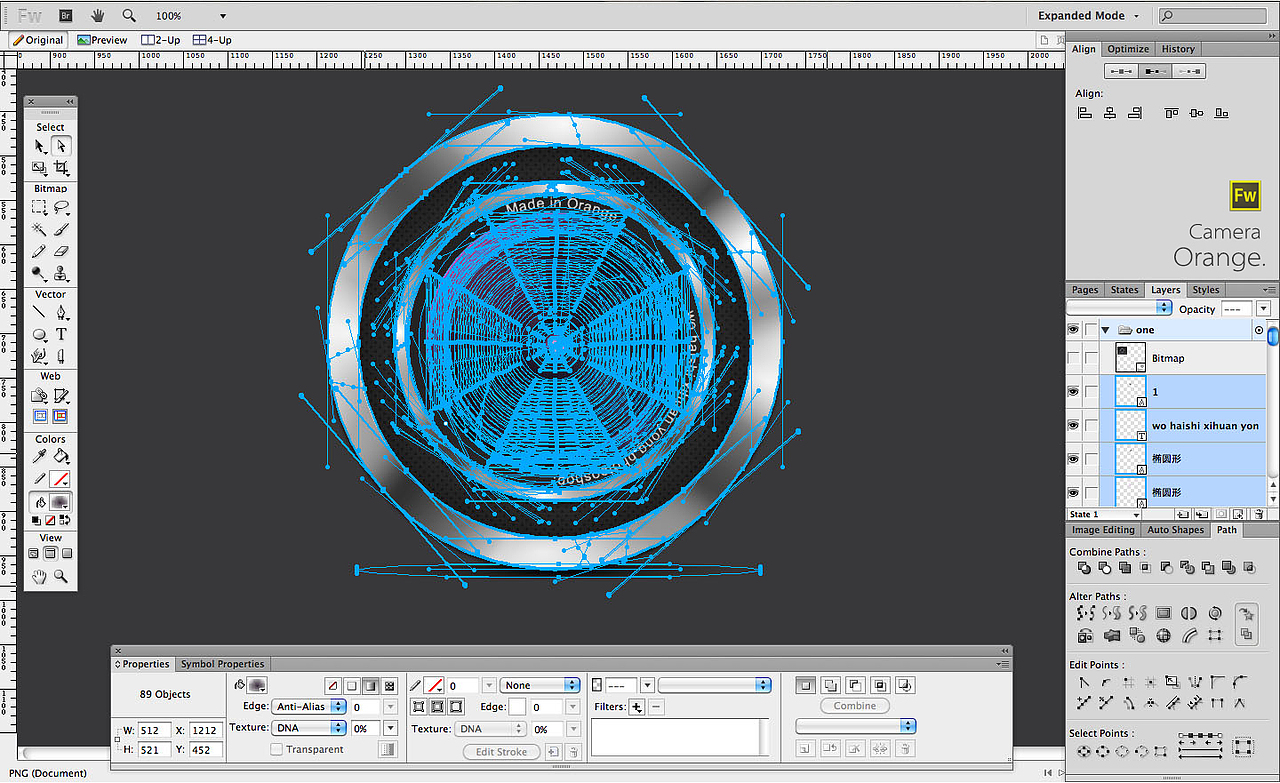Viewport: 1280px width, 783px height.
Task: Select the Paint Bucket tool
Action: point(61,457)
